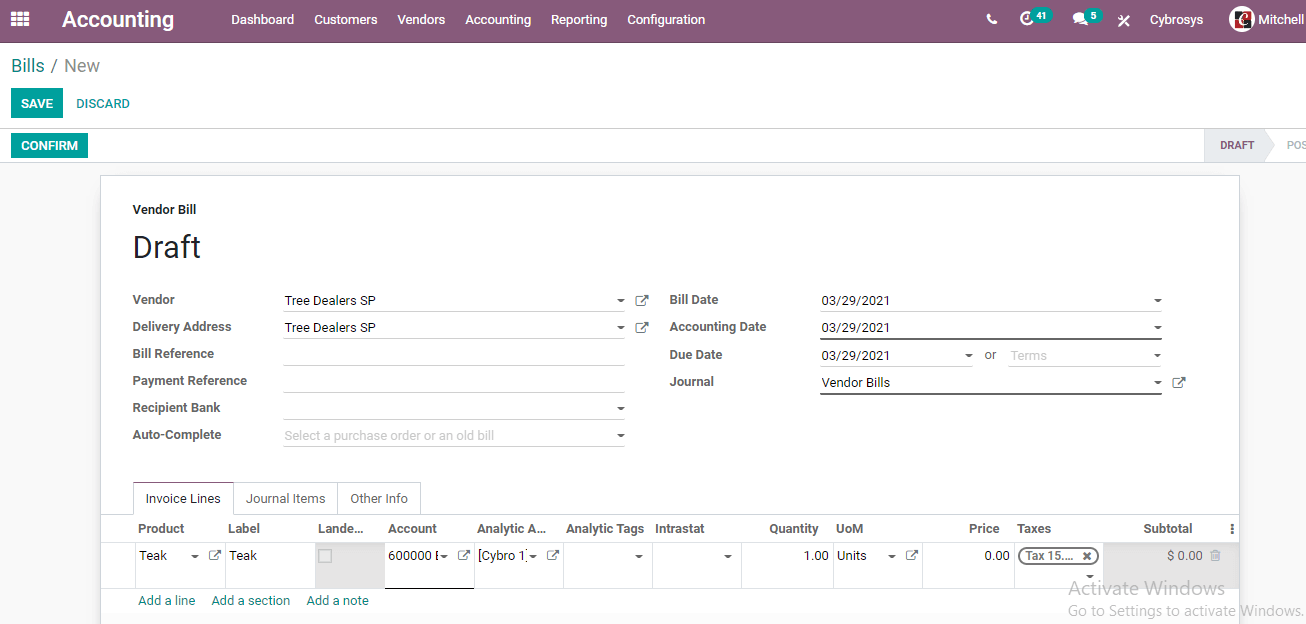Viewport: 1306px width, 624px height.
Task: Expand the Delivery Address dropdown
Action: (621, 328)
